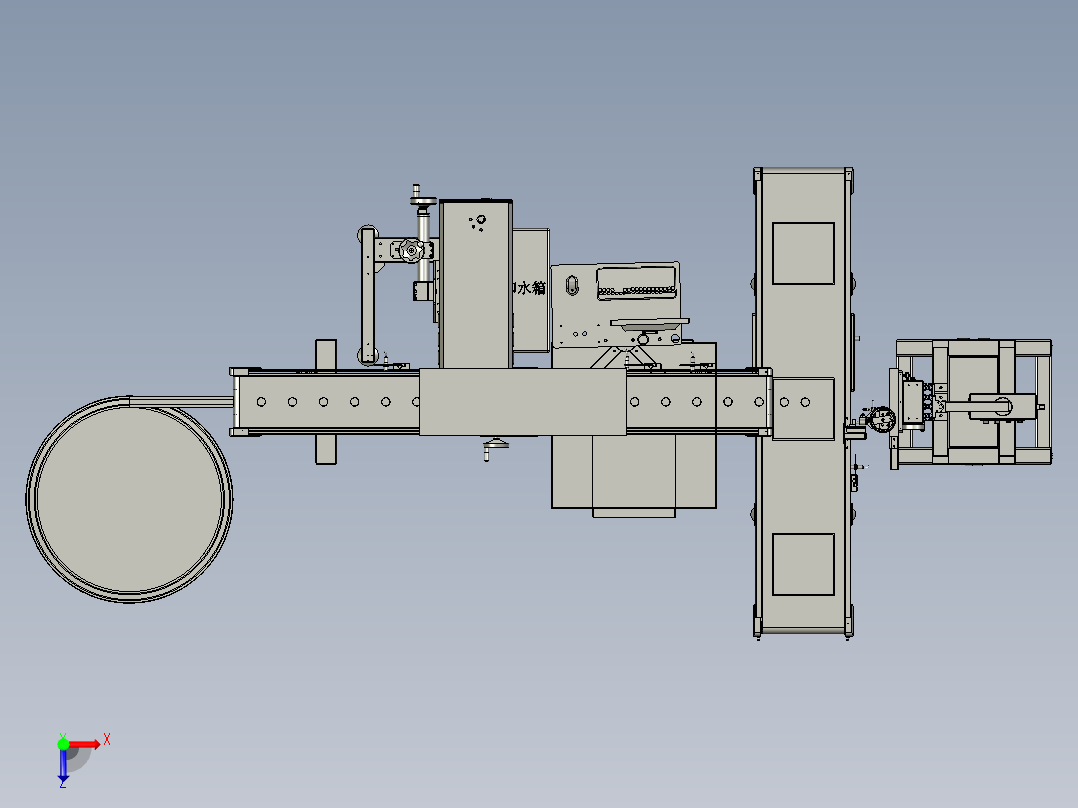Screen dimensions: 1078x808
Task: Select the 水箱 water tank label text
Action: point(530,288)
